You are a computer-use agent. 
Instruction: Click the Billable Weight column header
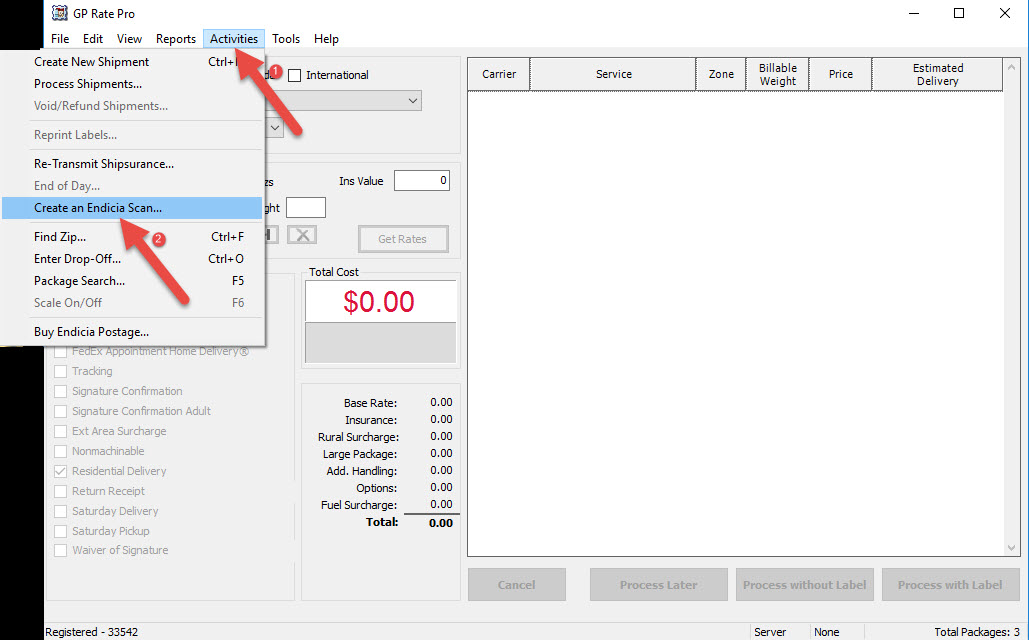click(777, 73)
